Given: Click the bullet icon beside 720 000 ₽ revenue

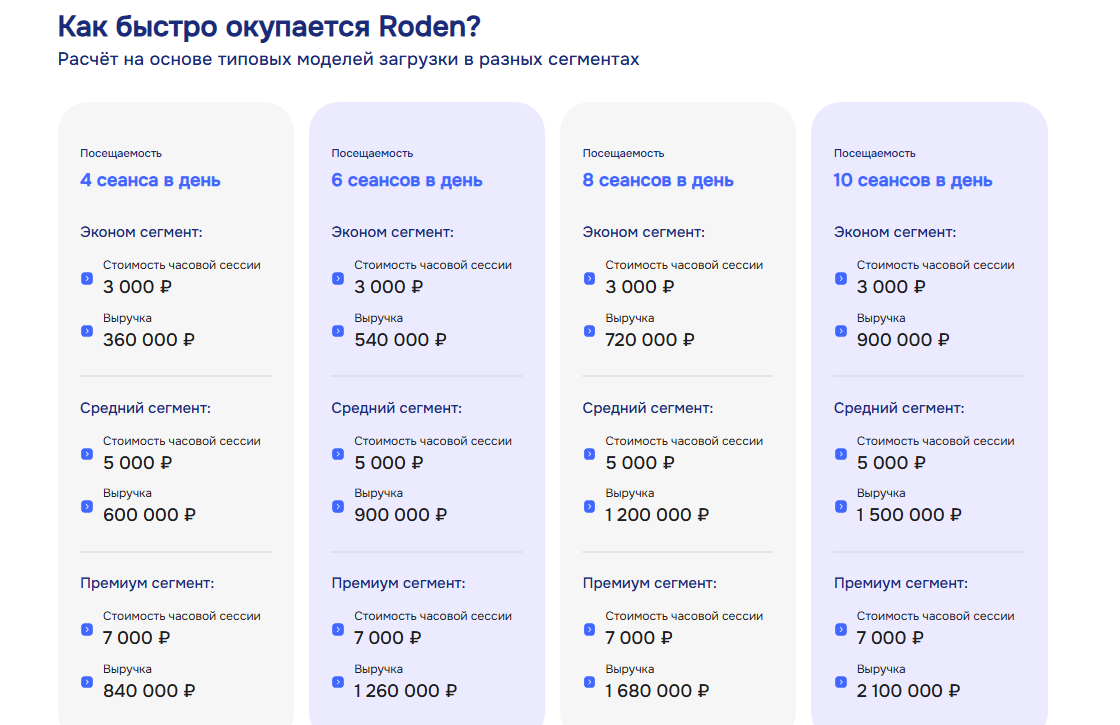Looking at the screenshot, I should 589,331.
